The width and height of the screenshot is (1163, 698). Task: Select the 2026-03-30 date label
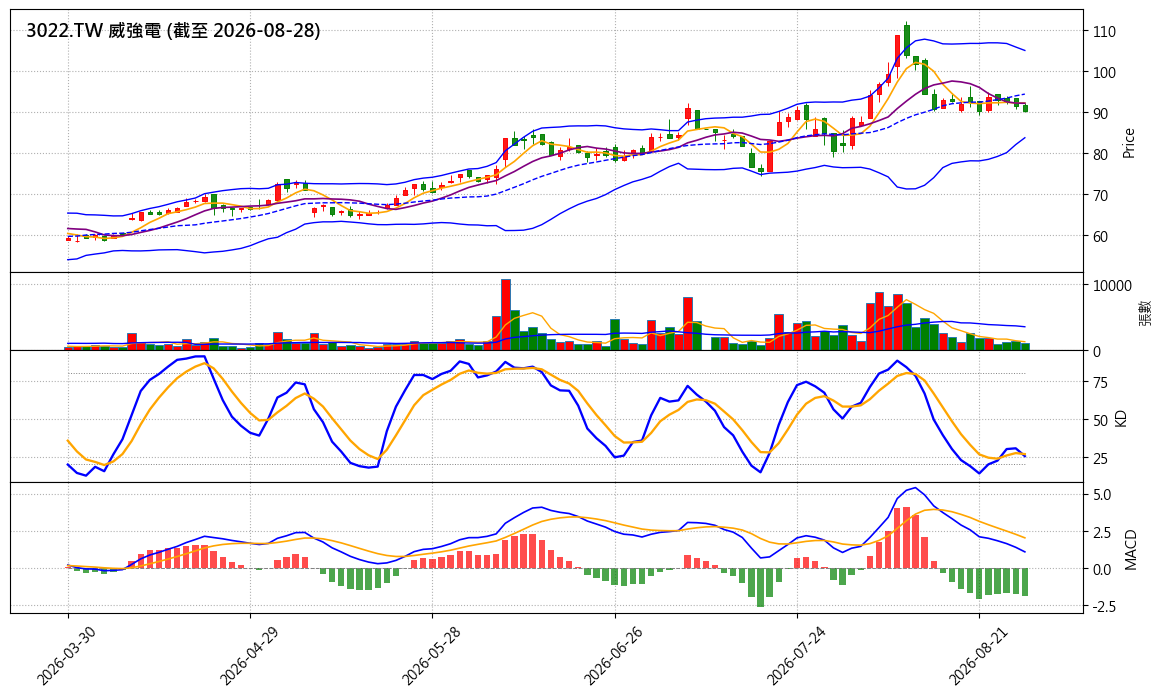[65, 655]
